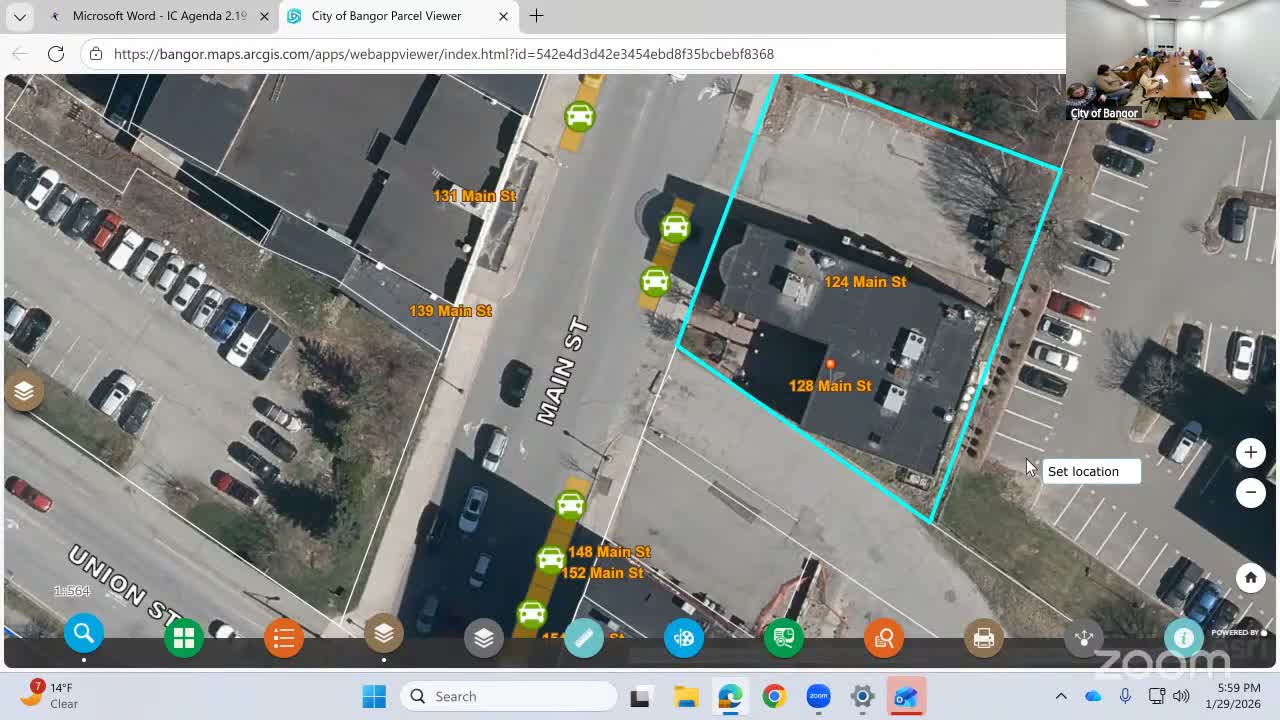The height and width of the screenshot is (720, 1280).
Task: Open the Draw widget
Action: pos(684,637)
